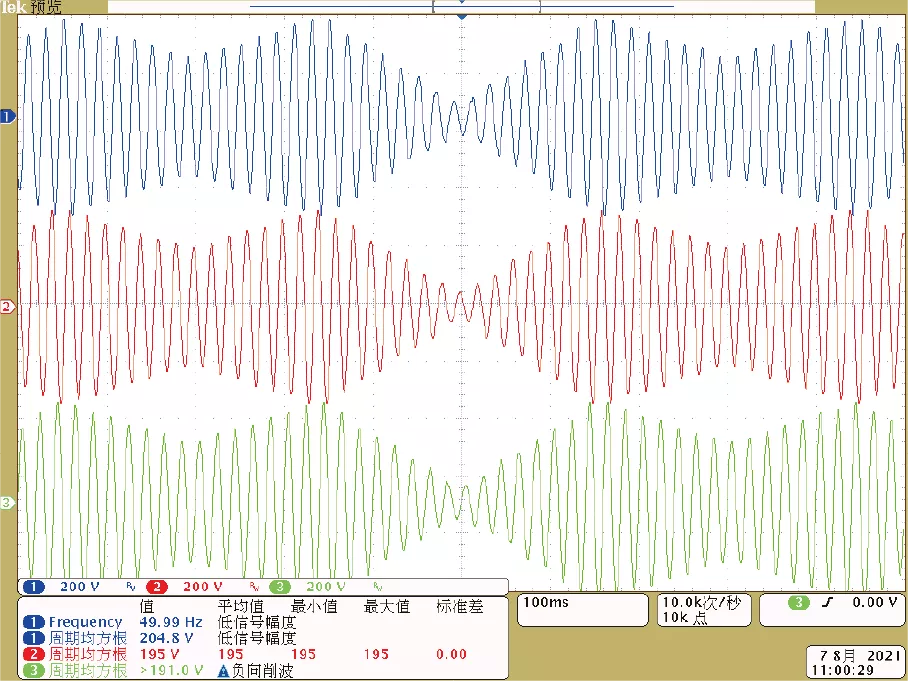Click the 100ms timebase readout
The height and width of the screenshot is (681, 908).
[x=546, y=602]
